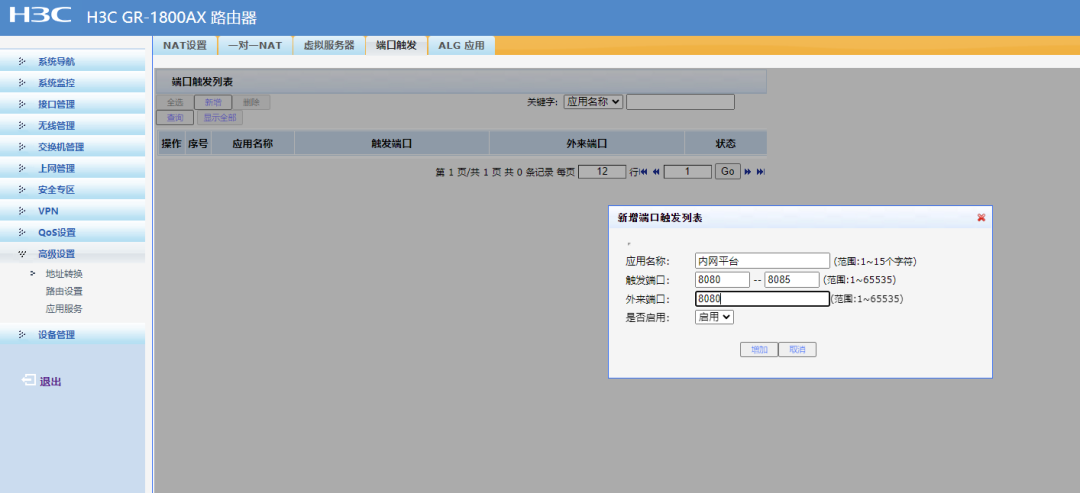
Task: Click 触发端口 end field showing 8085
Action: 792,280
